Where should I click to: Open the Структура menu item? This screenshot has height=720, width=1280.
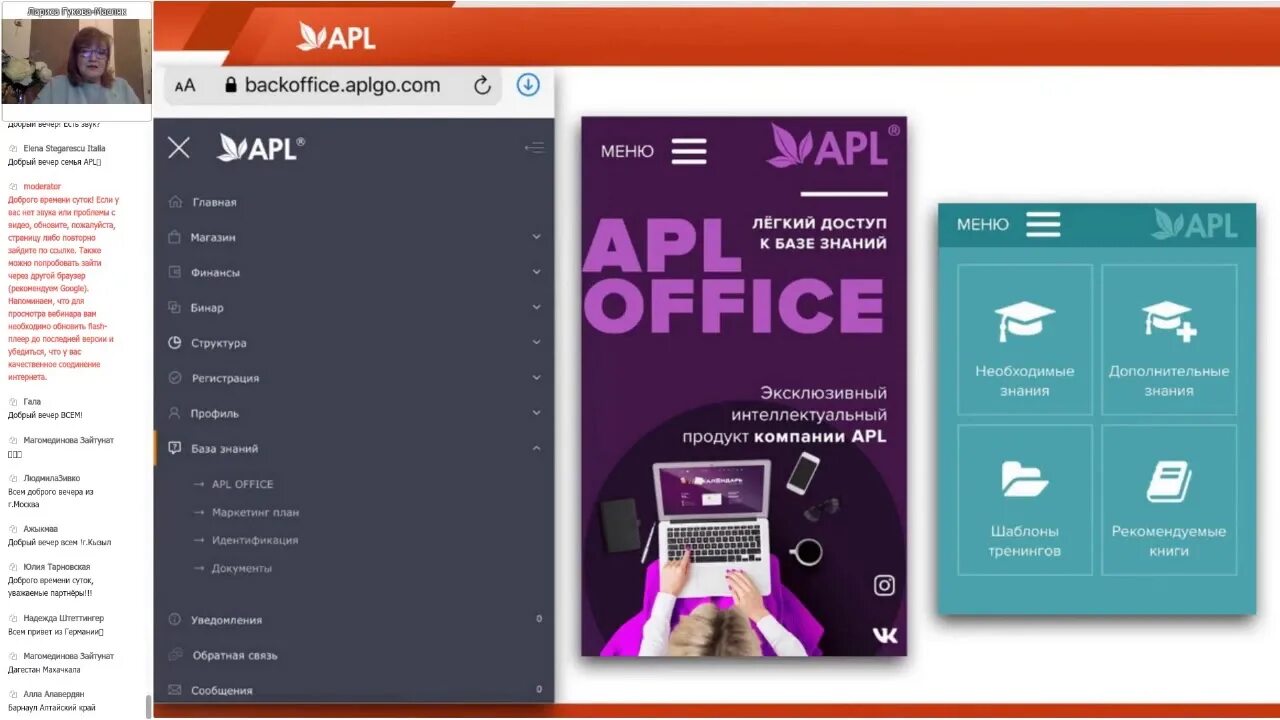[x=218, y=343]
